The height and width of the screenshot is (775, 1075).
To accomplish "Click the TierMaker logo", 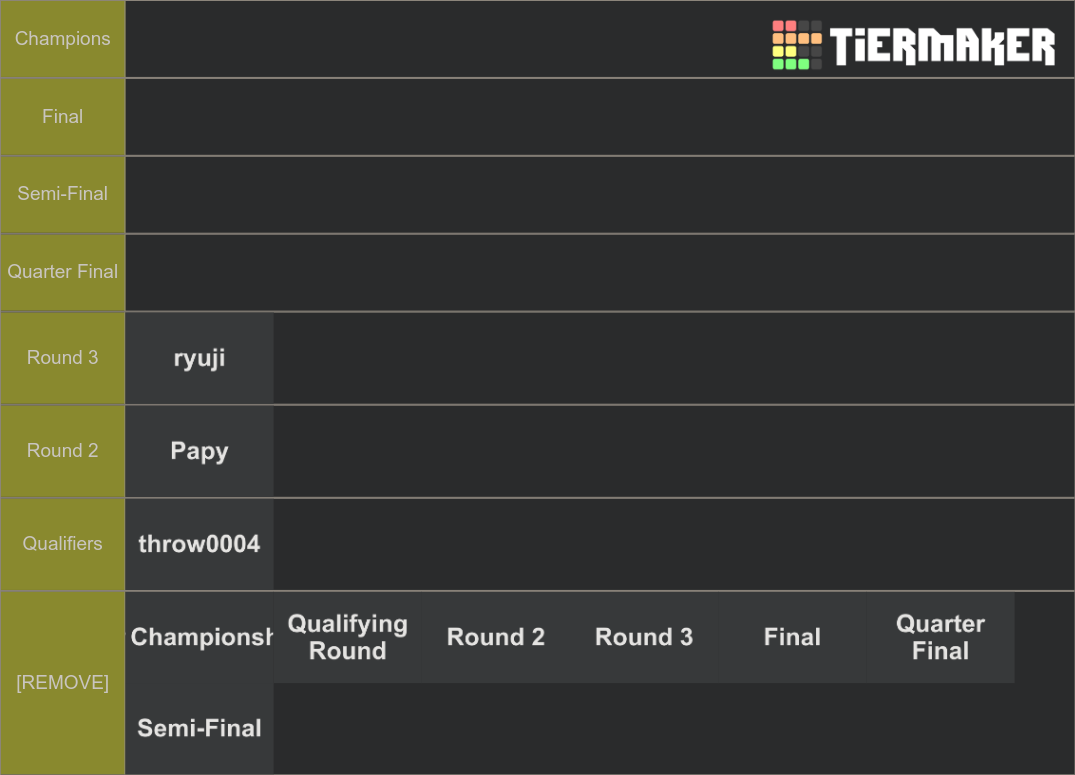I will pyautogui.click(x=913, y=45).
